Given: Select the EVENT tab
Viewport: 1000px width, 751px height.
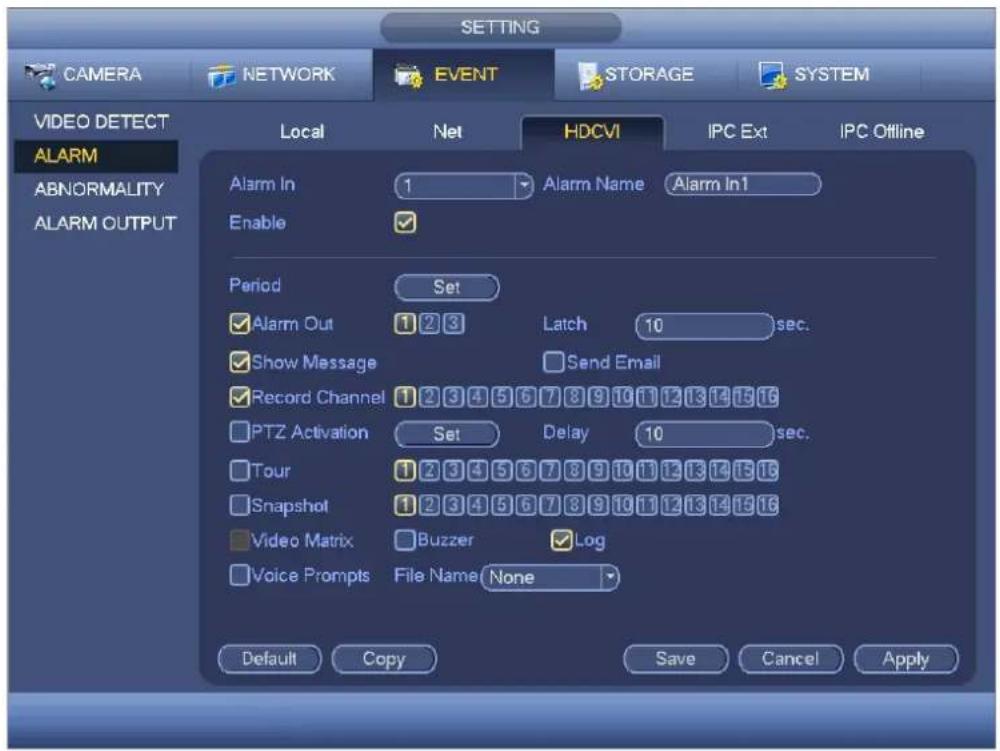Looking at the screenshot, I should coord(464,75).
